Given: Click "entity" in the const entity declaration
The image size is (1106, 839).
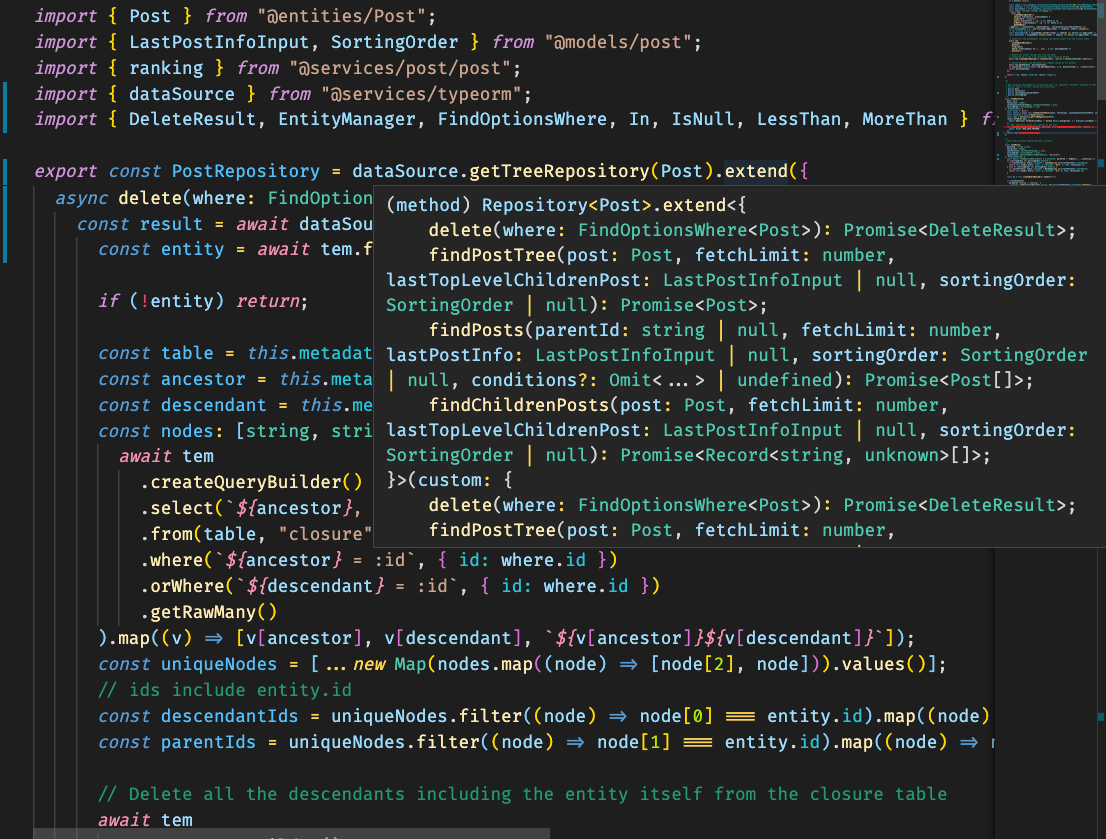Looking at the screenshot, I should (192, 250).
